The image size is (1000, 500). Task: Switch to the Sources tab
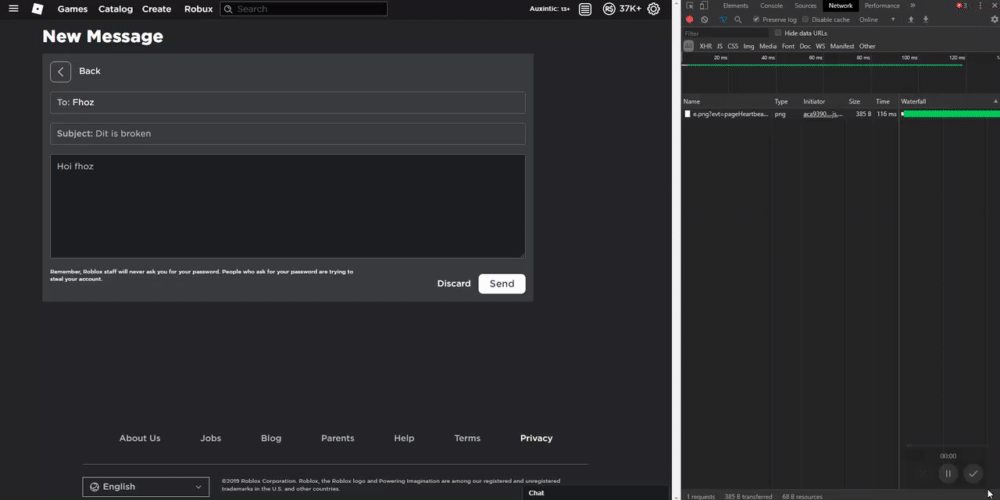pos(805,6)
